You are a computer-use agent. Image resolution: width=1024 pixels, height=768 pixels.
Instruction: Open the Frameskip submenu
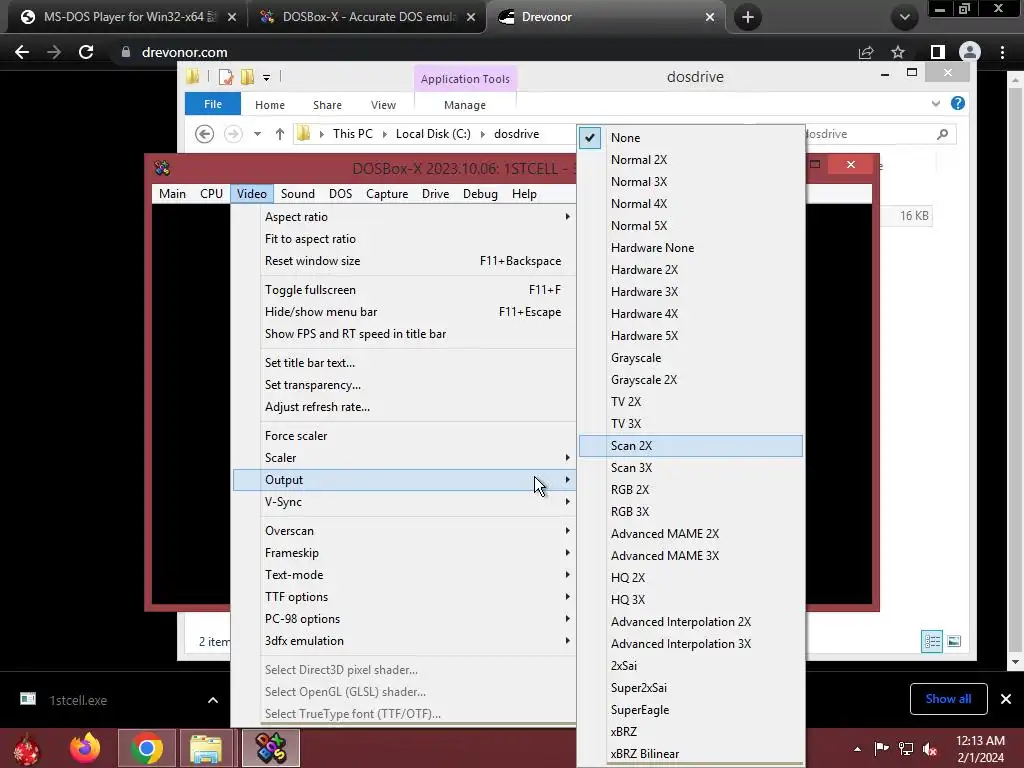(x=404, y=553)
